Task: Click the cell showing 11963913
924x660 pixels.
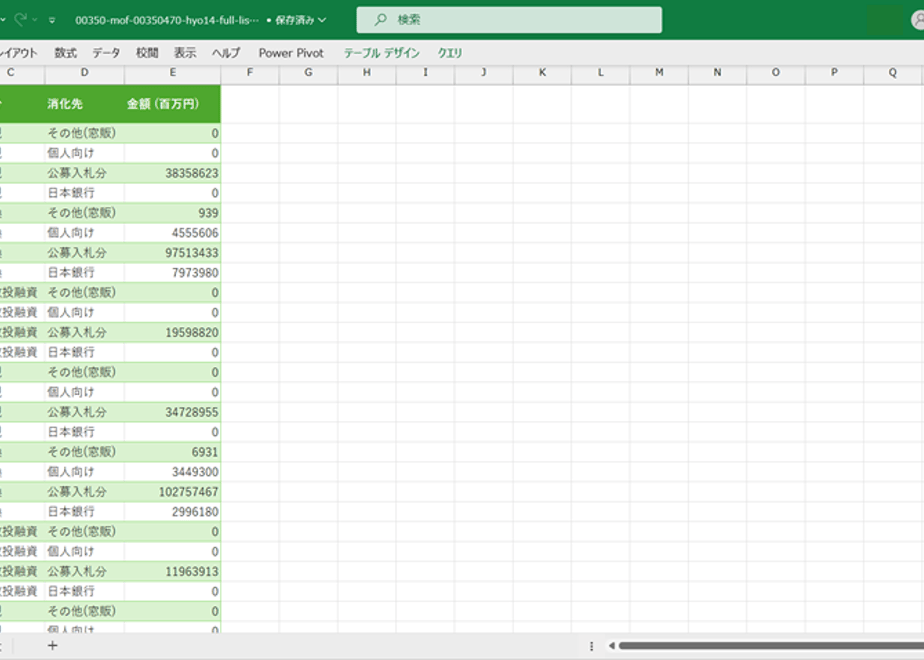Action: pyautogui.click(x=173, y=572)
